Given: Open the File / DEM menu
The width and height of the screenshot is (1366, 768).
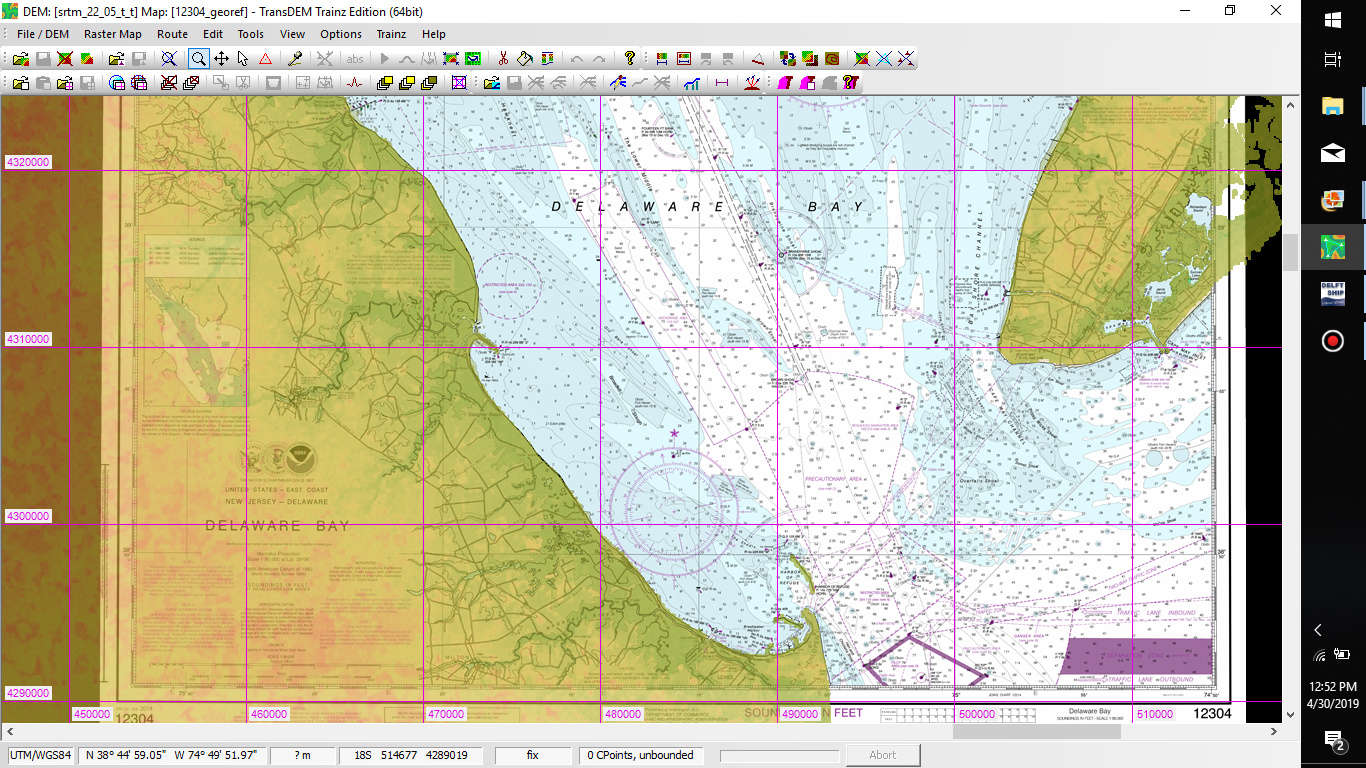Looking at the screenshot, I should pos(43,34).
